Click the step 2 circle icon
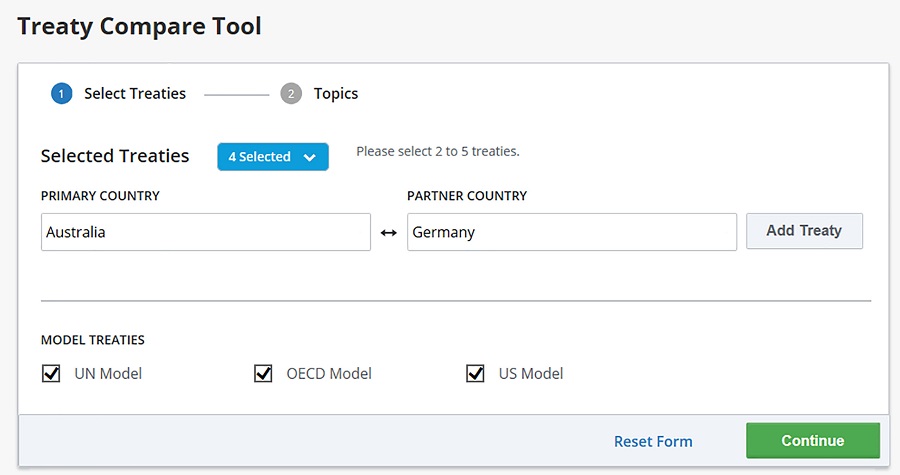This screenshot has height=475, width=900. coord(291,94)
